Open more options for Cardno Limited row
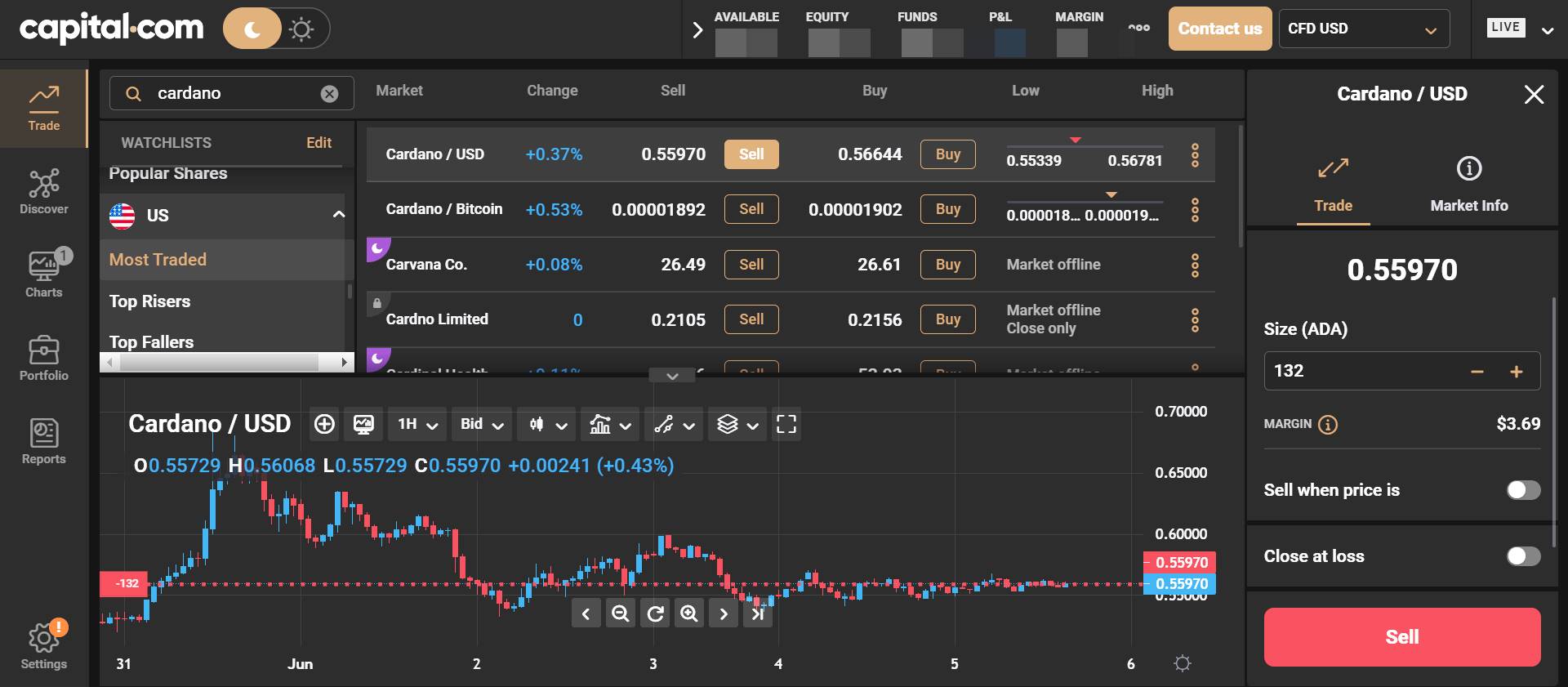This screenshot has width=1568, height=687. tap(1195, 320)
